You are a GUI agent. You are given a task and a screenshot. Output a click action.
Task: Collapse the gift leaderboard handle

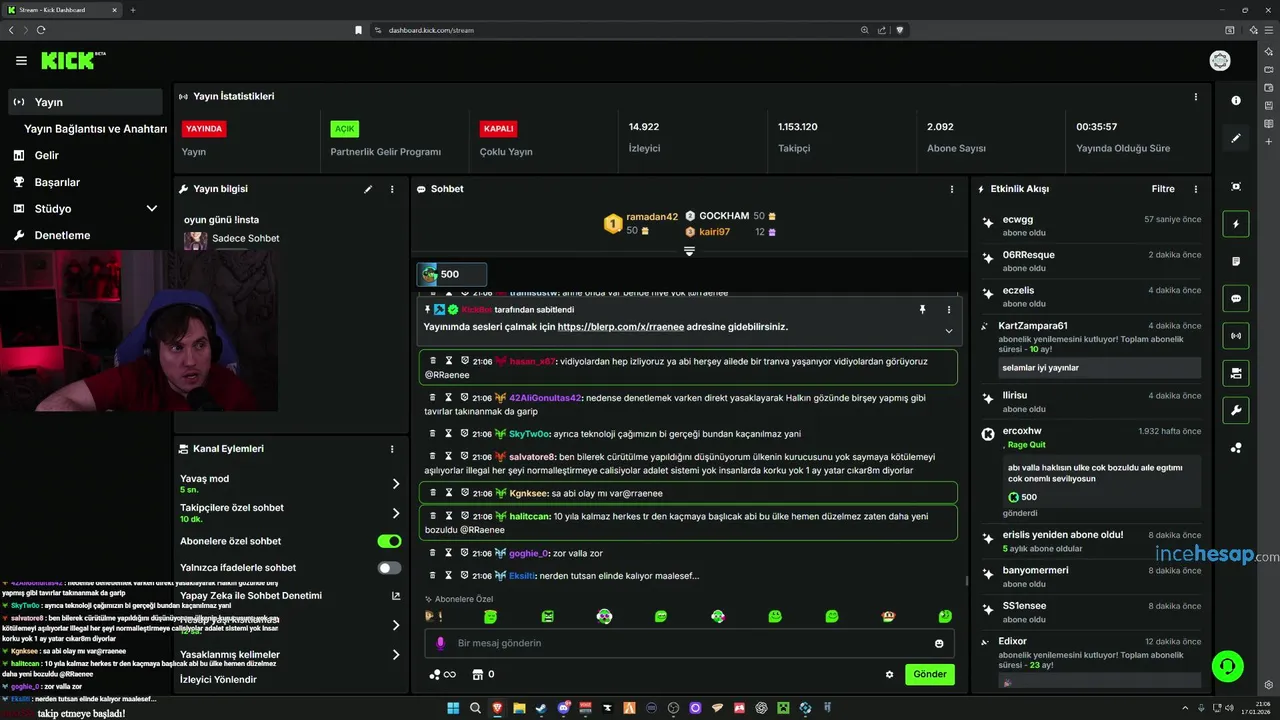(x=689, y=251)
